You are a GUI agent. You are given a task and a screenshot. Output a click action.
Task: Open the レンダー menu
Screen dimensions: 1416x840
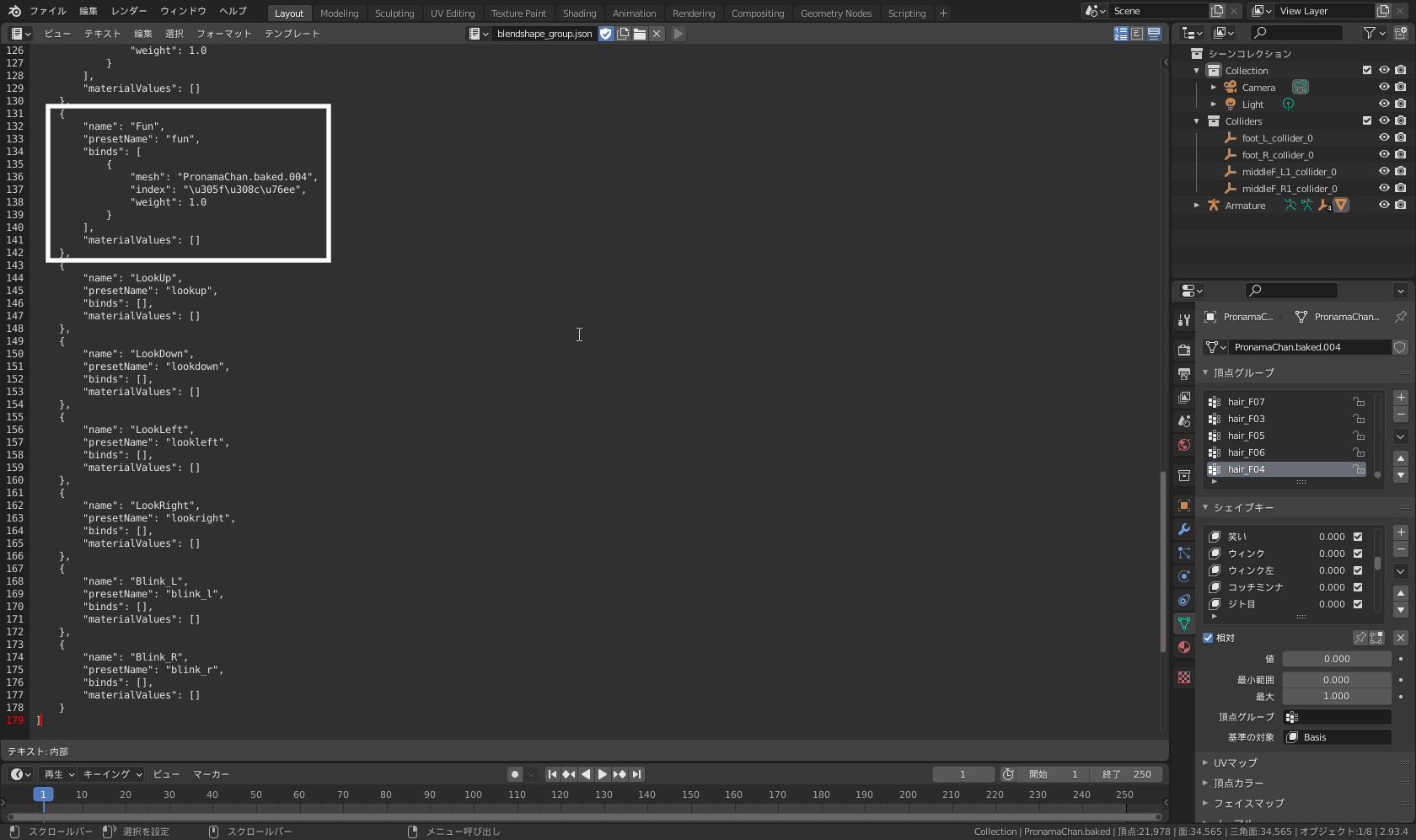(x=129, y=12)
